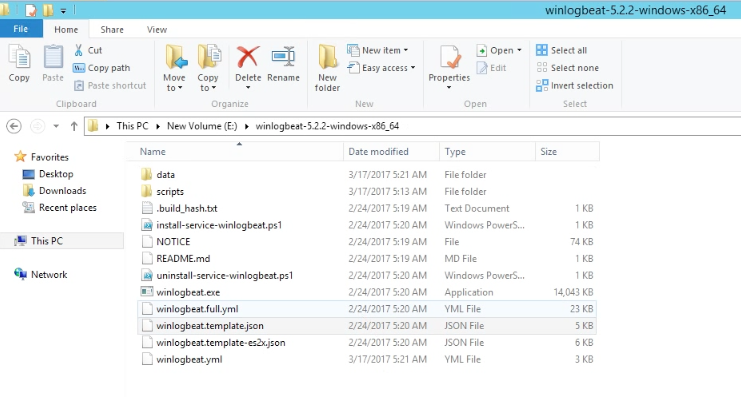The image size is (741, 397).
Task: Click the quick access Properties icon
Action: point(31,9)
